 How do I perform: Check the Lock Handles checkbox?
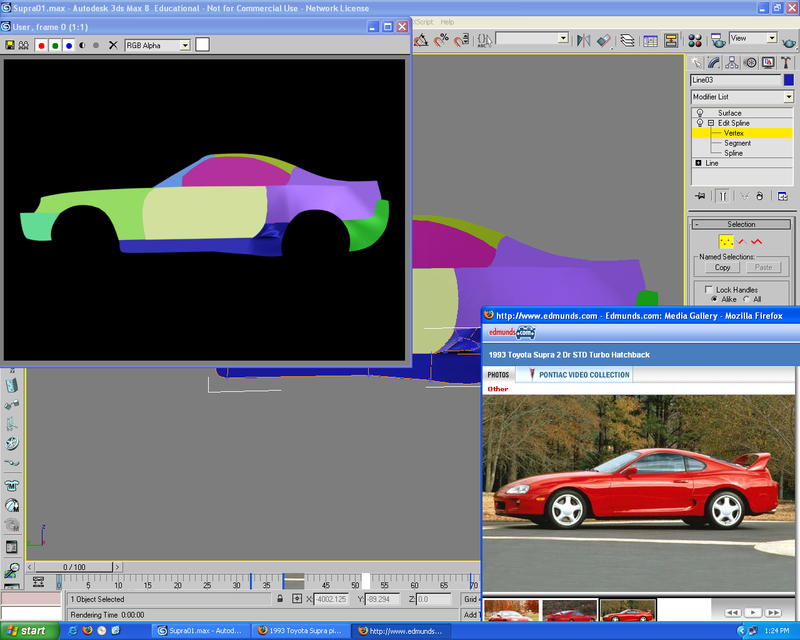708,290
